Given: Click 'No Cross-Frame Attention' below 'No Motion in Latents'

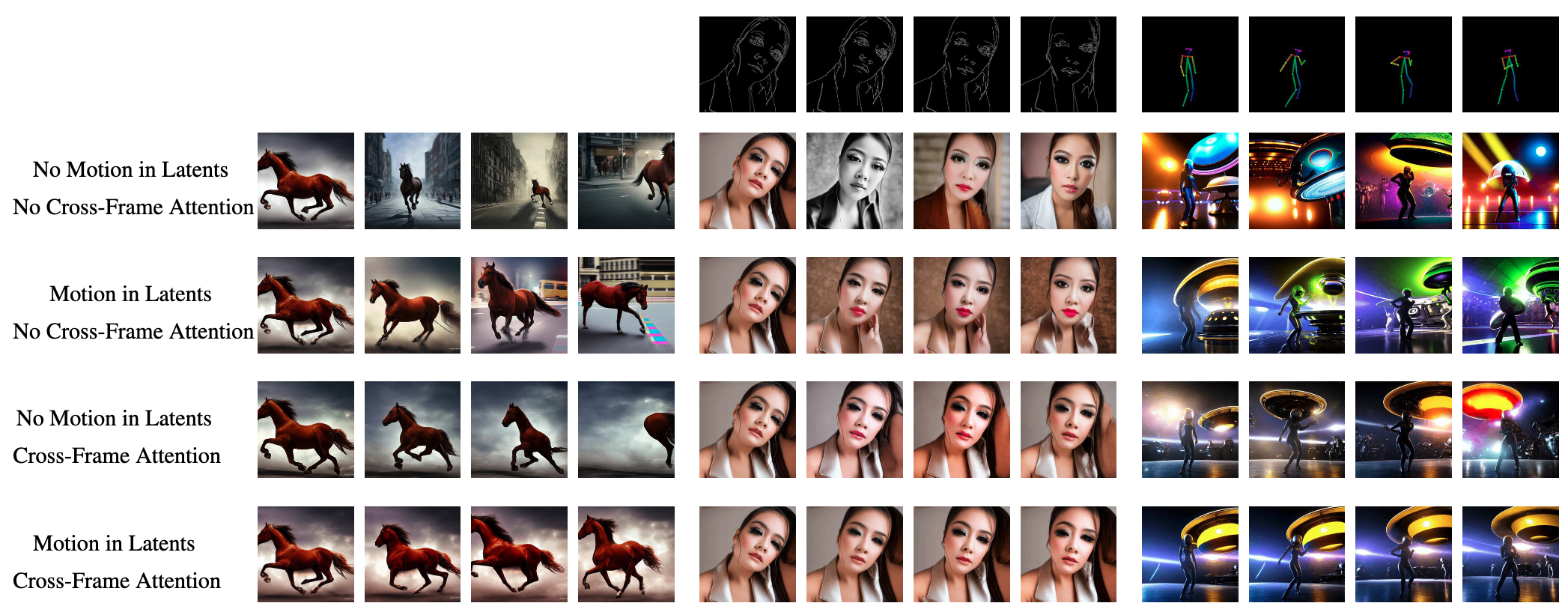Looking at the screenshot, I should [x=133, y=207].
